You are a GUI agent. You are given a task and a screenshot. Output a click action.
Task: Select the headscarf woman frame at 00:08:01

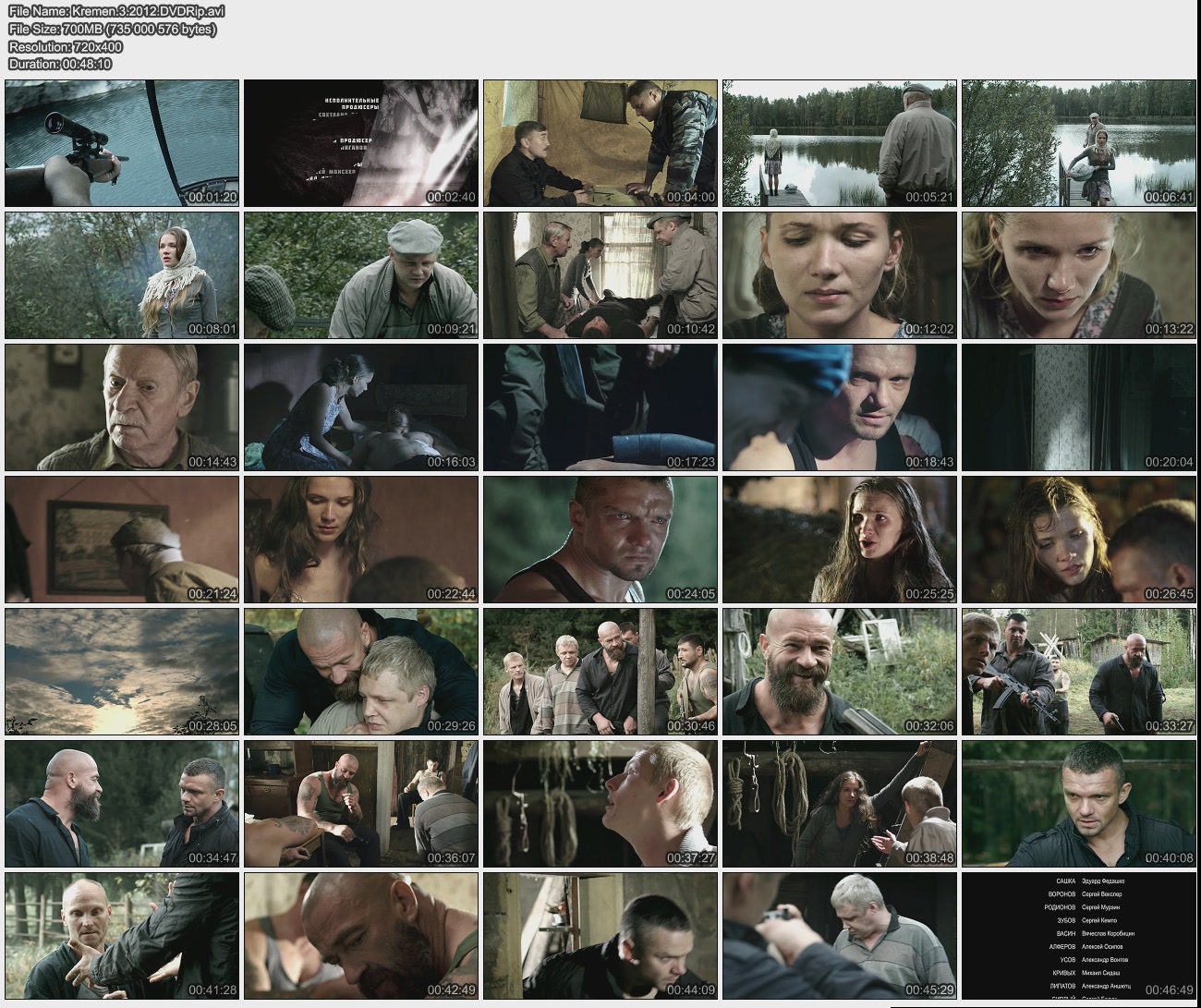pos(122,275)
